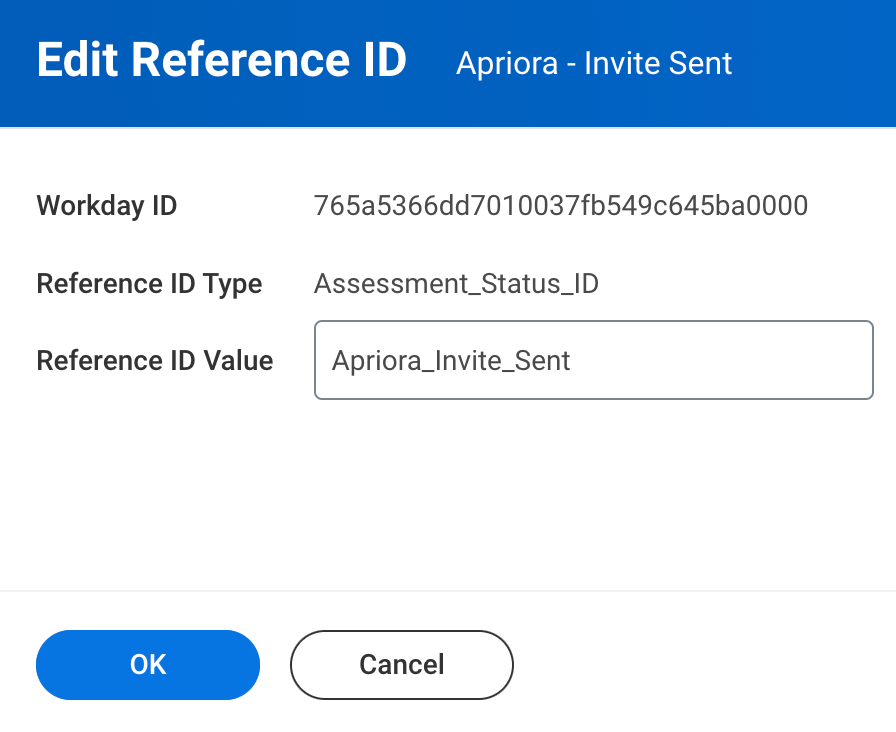Image resolution: width=896 pixels, height=732 pixels.
Task: Click the Workday ID label
Action: [x=107, y=206]
